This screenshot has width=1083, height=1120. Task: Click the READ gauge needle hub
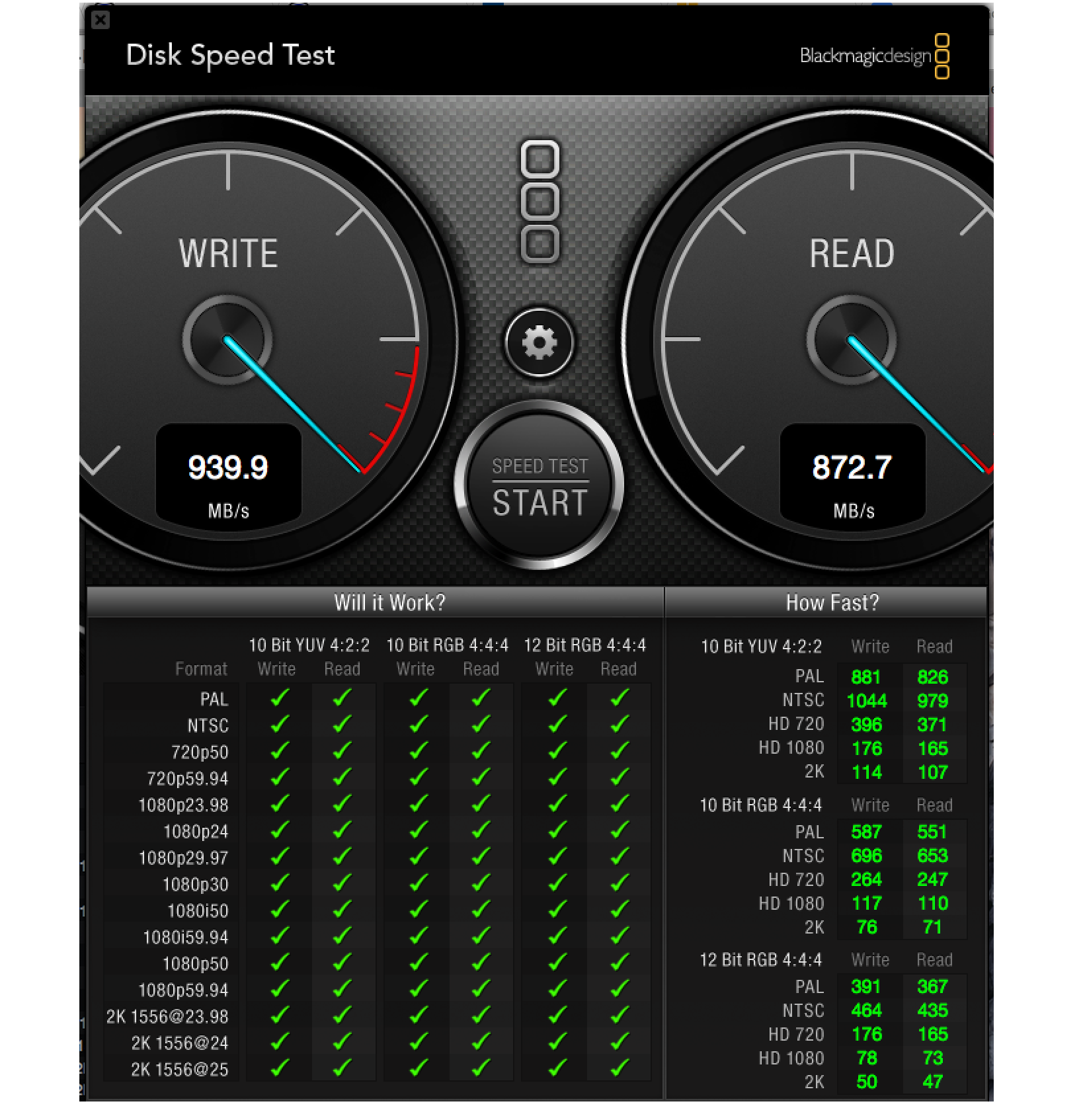[x=852, y=340]
